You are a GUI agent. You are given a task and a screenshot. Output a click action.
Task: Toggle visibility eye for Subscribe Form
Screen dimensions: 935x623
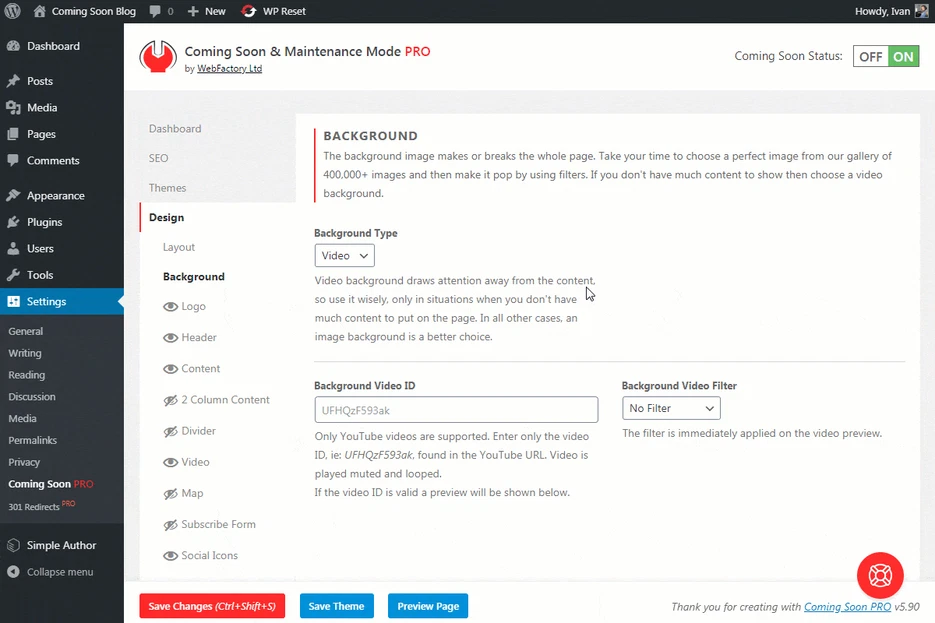click(170, 524)
